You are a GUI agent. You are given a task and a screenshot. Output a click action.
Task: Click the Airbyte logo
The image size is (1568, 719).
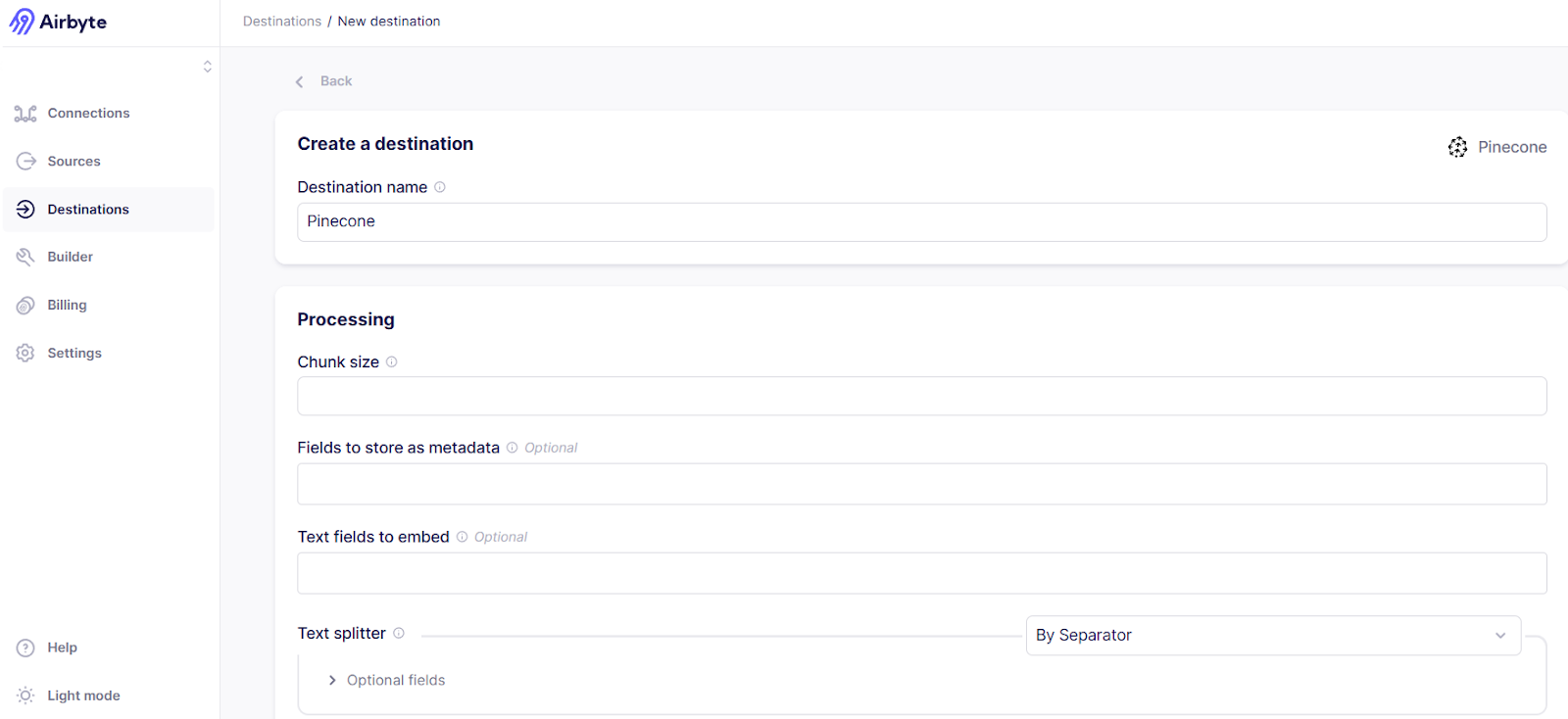pos(58,22)
